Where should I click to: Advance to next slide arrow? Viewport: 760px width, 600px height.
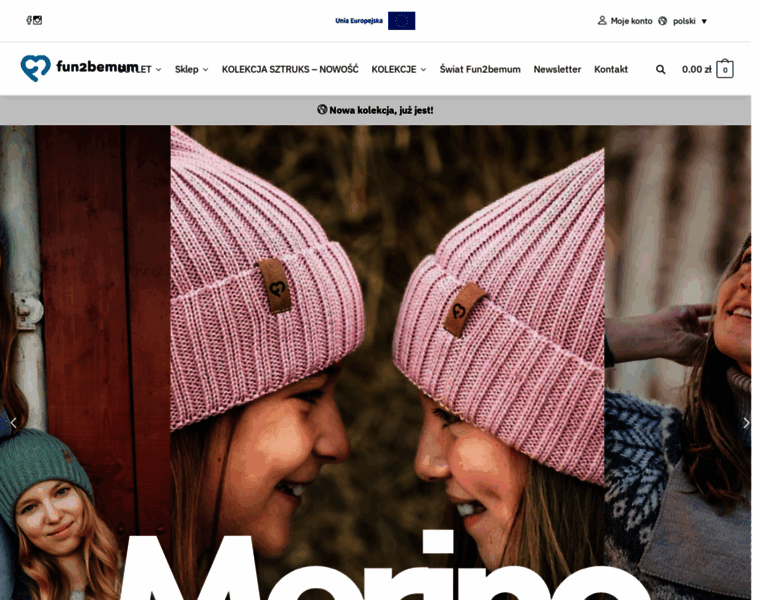(x=746, y=423)
